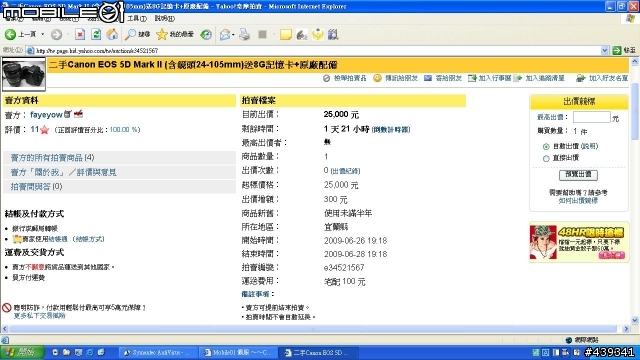Open the Back button history dropdown arrow

42,35
